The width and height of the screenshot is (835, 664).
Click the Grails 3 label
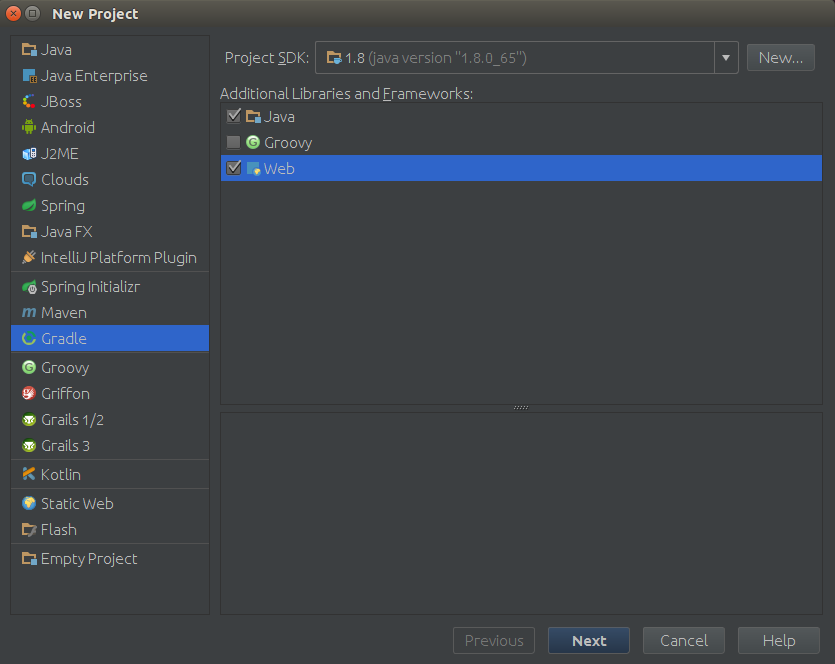pos(66,446)
